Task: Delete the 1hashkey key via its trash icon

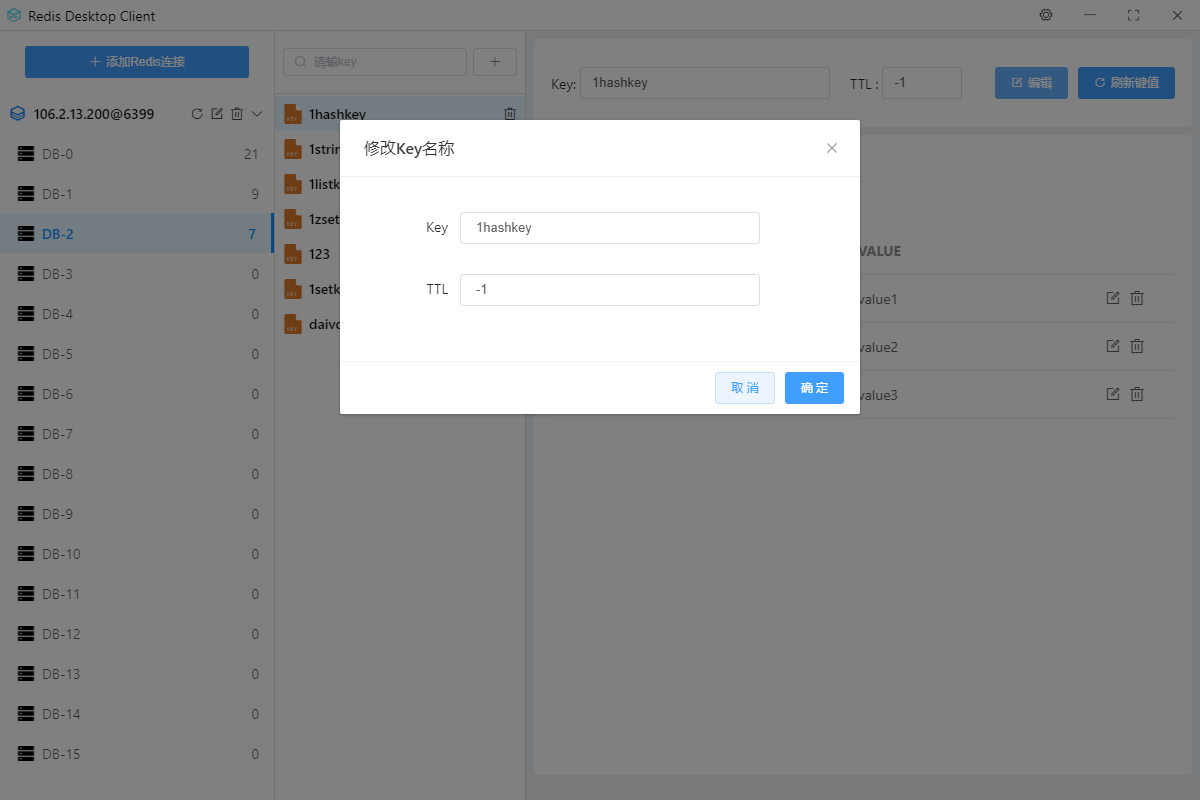Action: (x=510, y=114)
